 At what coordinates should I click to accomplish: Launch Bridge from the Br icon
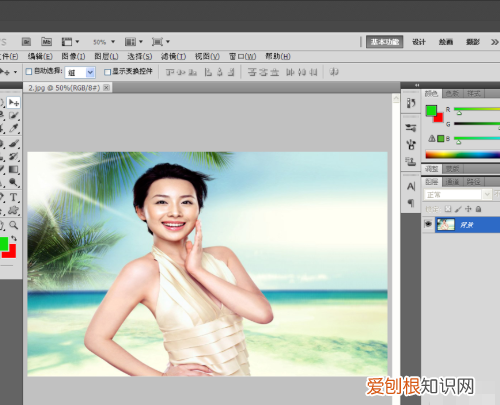coord(26,42)
